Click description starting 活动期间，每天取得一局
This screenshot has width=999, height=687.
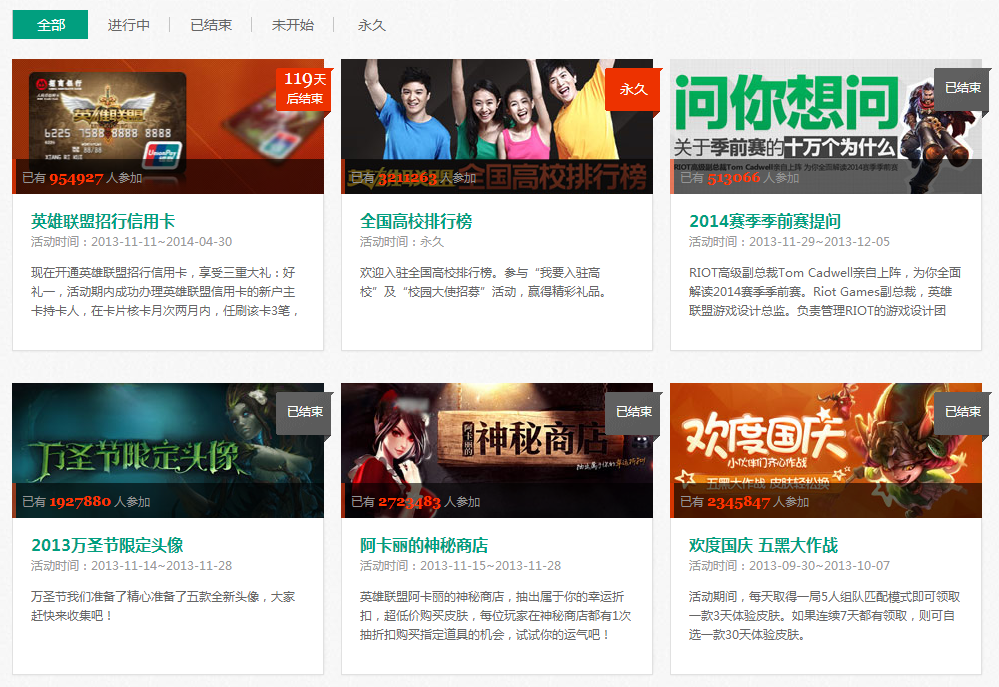824,616
